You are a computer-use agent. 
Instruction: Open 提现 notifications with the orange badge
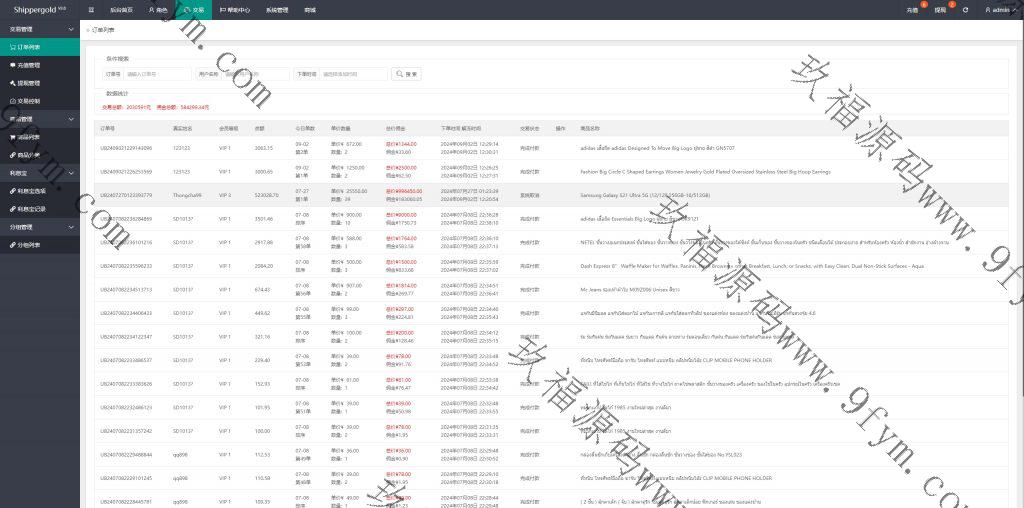(x=940, y=9)
